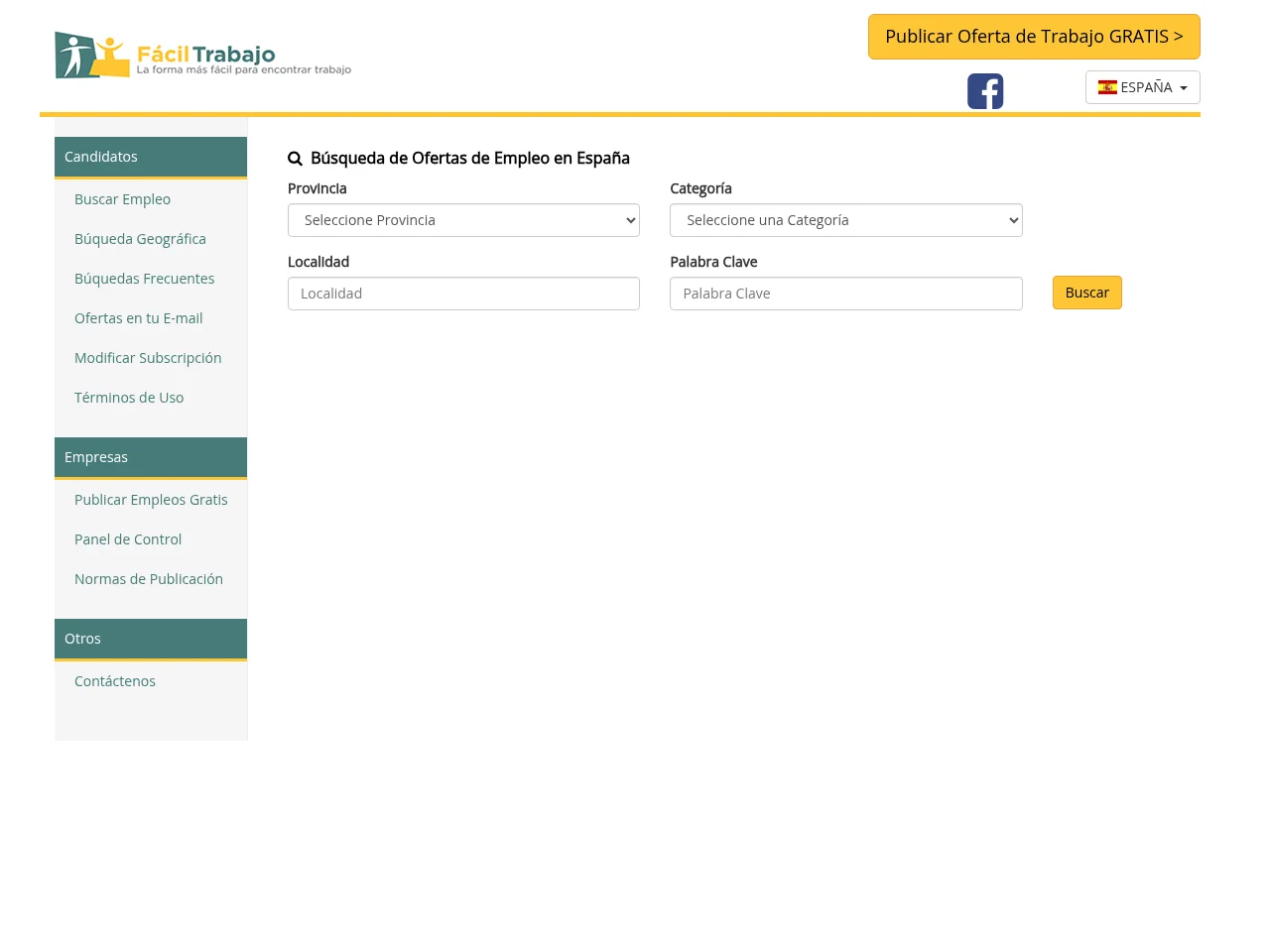Select the Candidatos section header
This screenshot has height=952, width=1270.
coord(151,157)
